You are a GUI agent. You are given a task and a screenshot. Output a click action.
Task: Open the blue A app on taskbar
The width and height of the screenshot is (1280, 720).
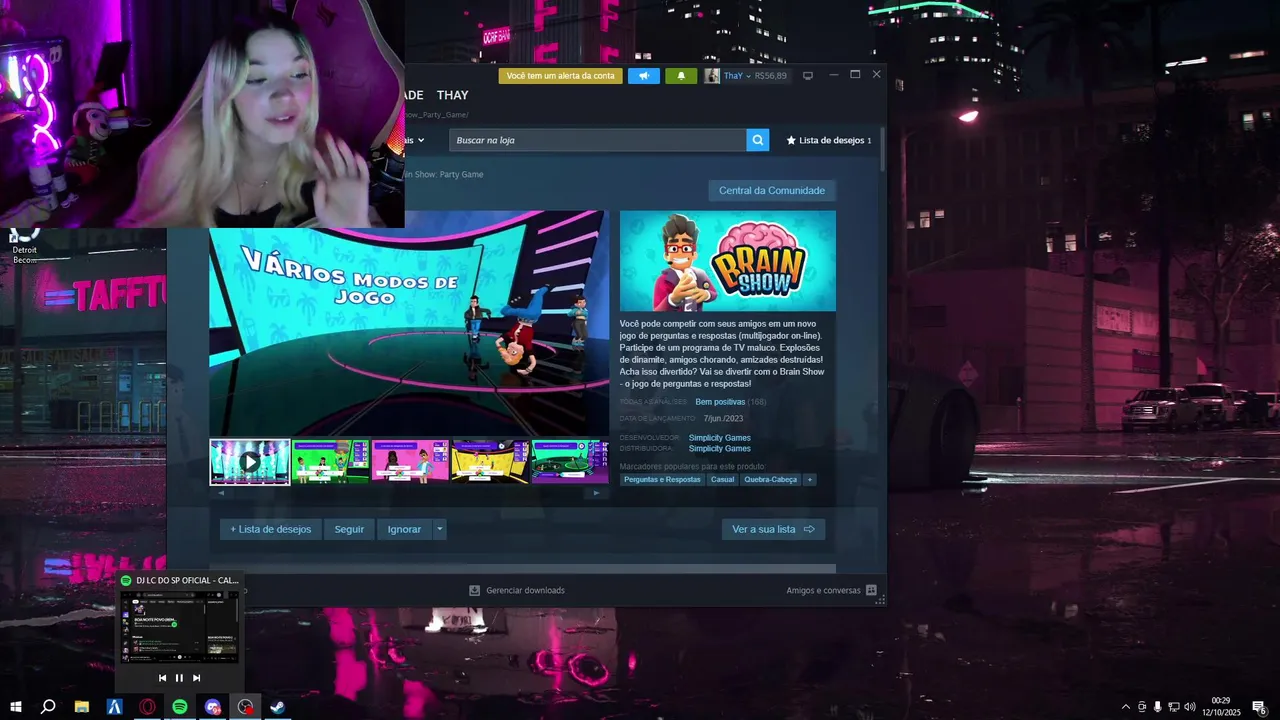coord(115,707)
